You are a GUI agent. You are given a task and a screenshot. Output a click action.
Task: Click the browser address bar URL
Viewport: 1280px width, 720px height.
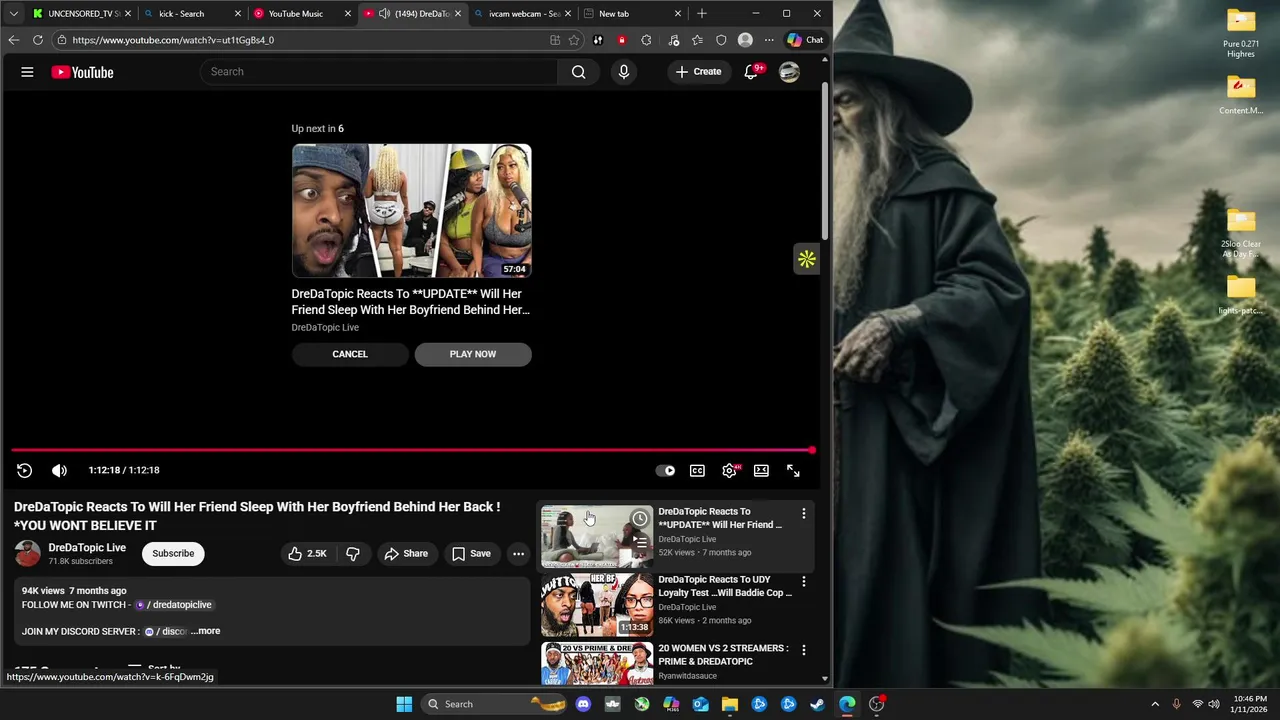[x=173, y=40]
